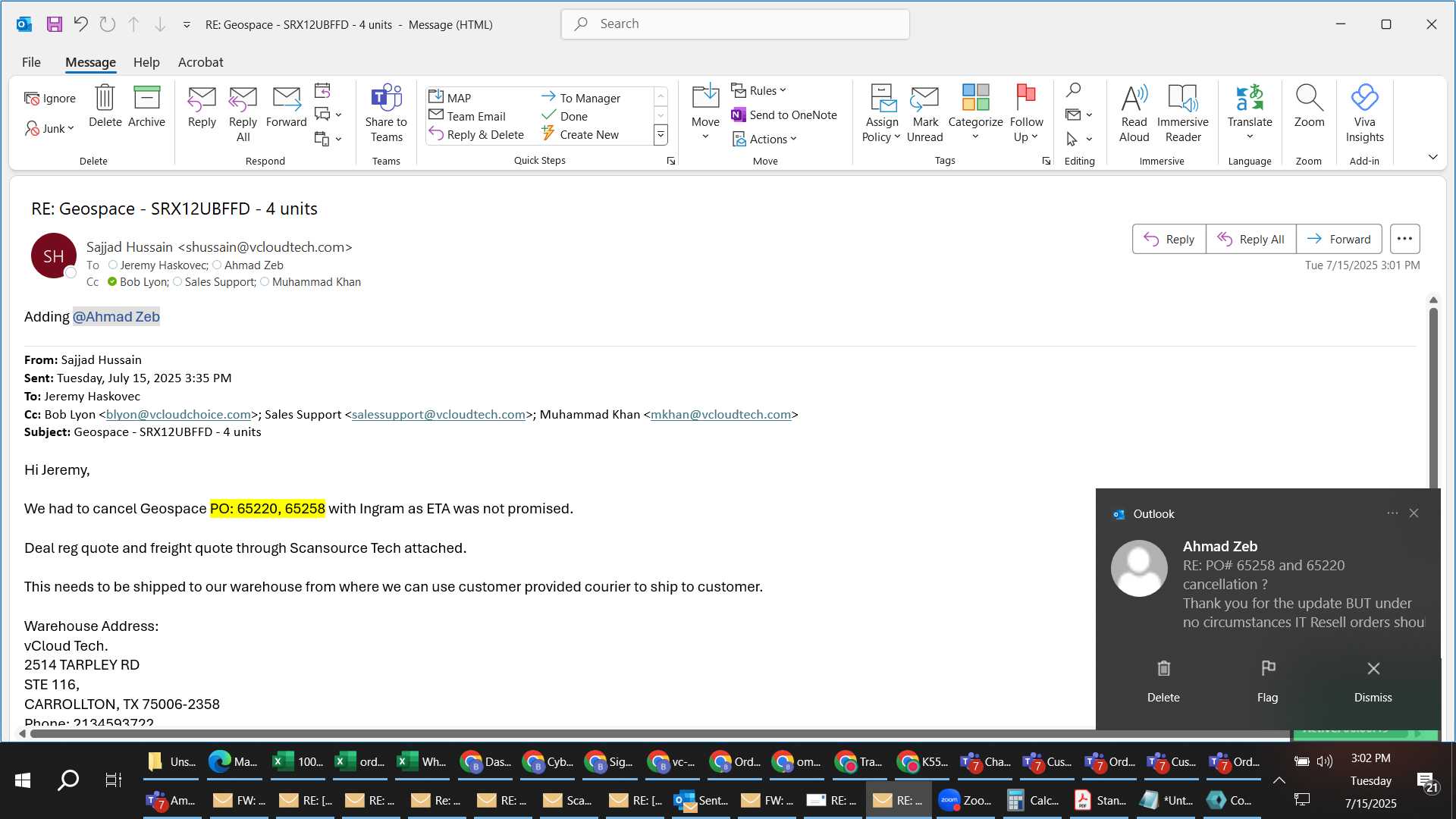Mark the message as Unread
Screen dimensions: 1456x819
924,114
